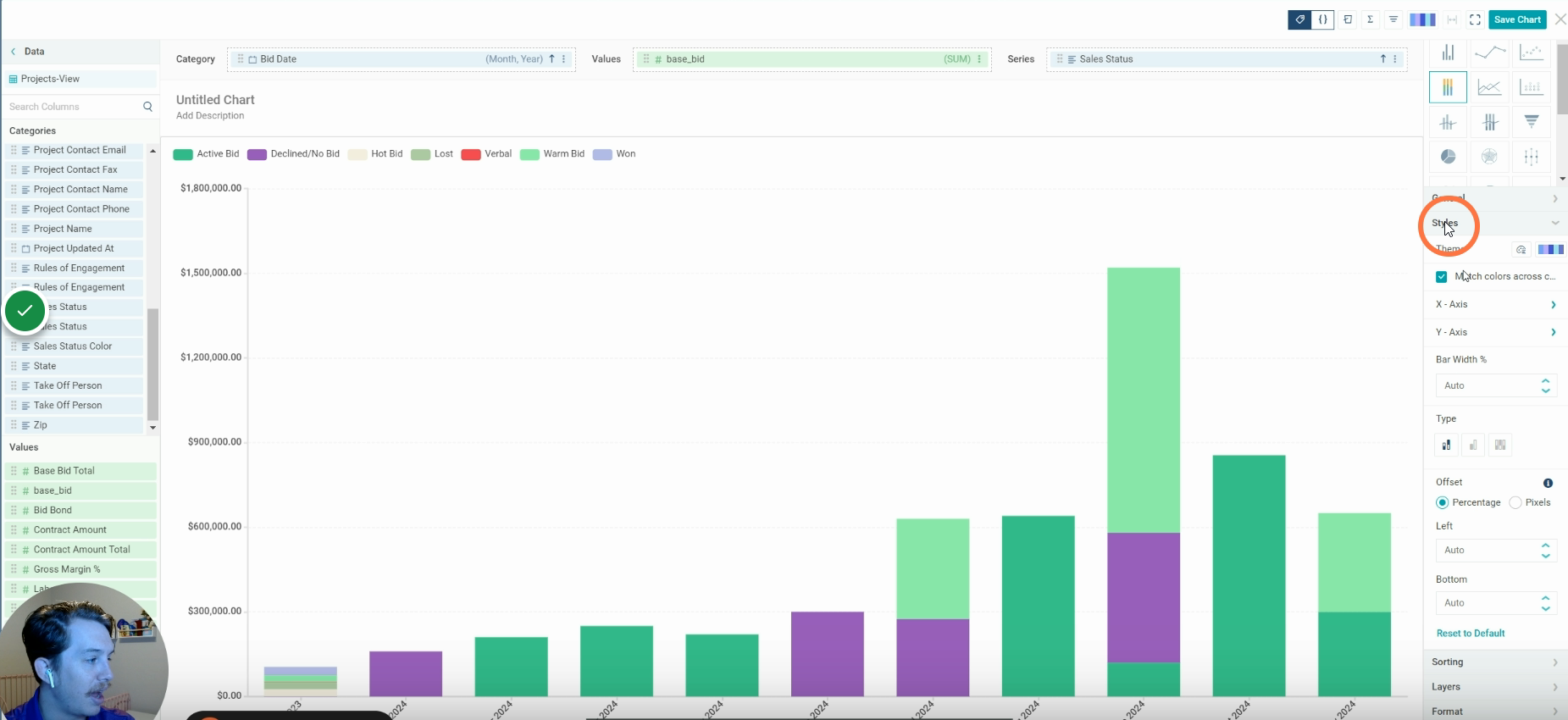The width and height of the screenshot is (1568, 720).
Task: Expand the X - Axis settings
Action: pyautogui.click(x=1496, y=304)
